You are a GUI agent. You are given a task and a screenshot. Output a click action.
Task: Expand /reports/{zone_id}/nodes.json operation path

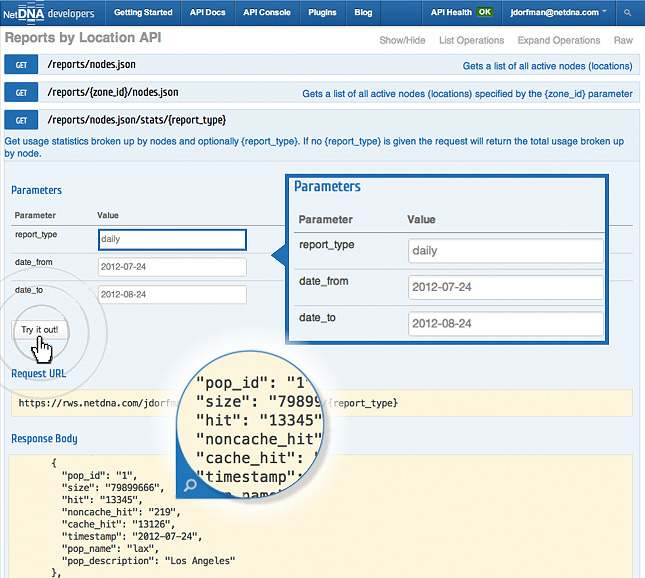click(x=113, y=92)
